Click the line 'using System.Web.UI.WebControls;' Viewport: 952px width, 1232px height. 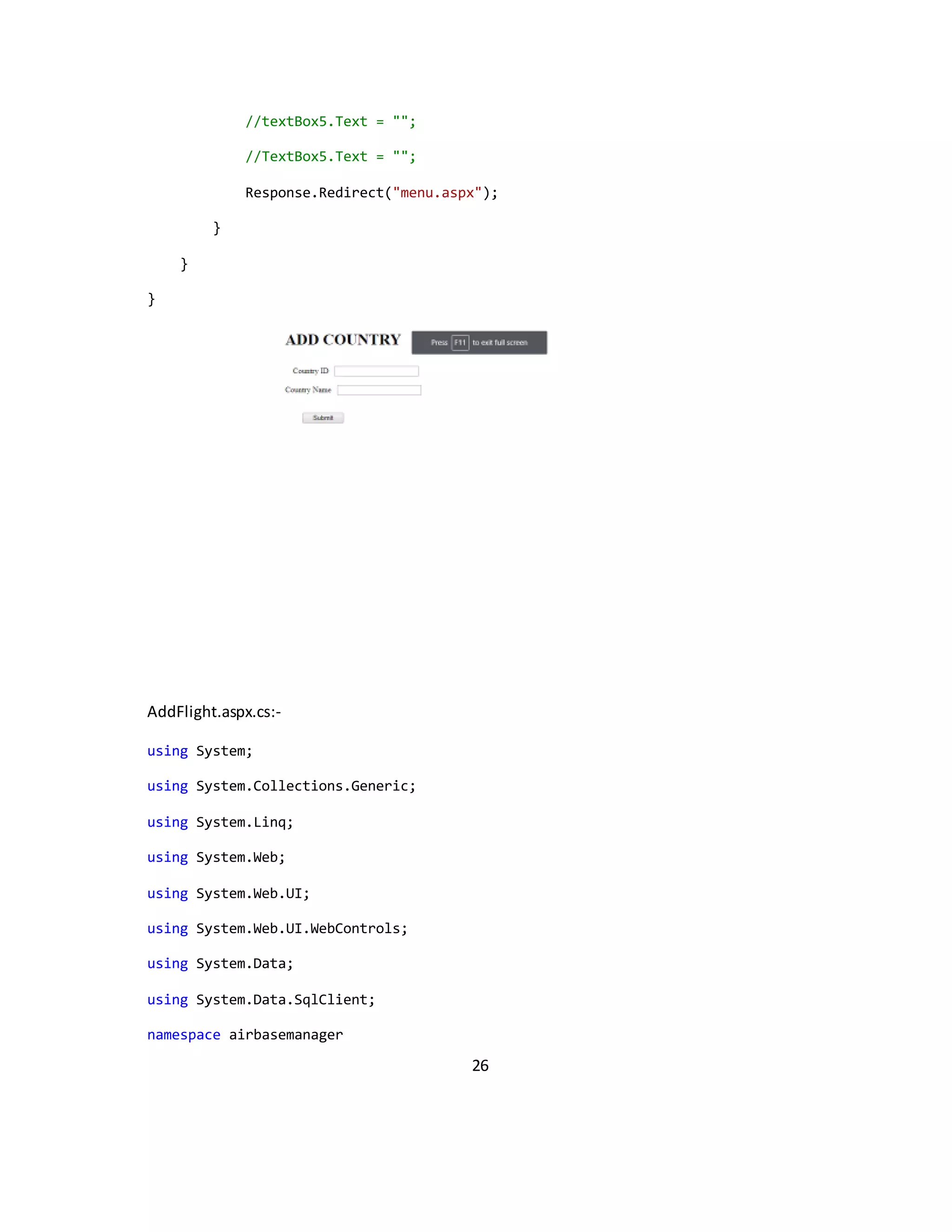click(277, 928)
